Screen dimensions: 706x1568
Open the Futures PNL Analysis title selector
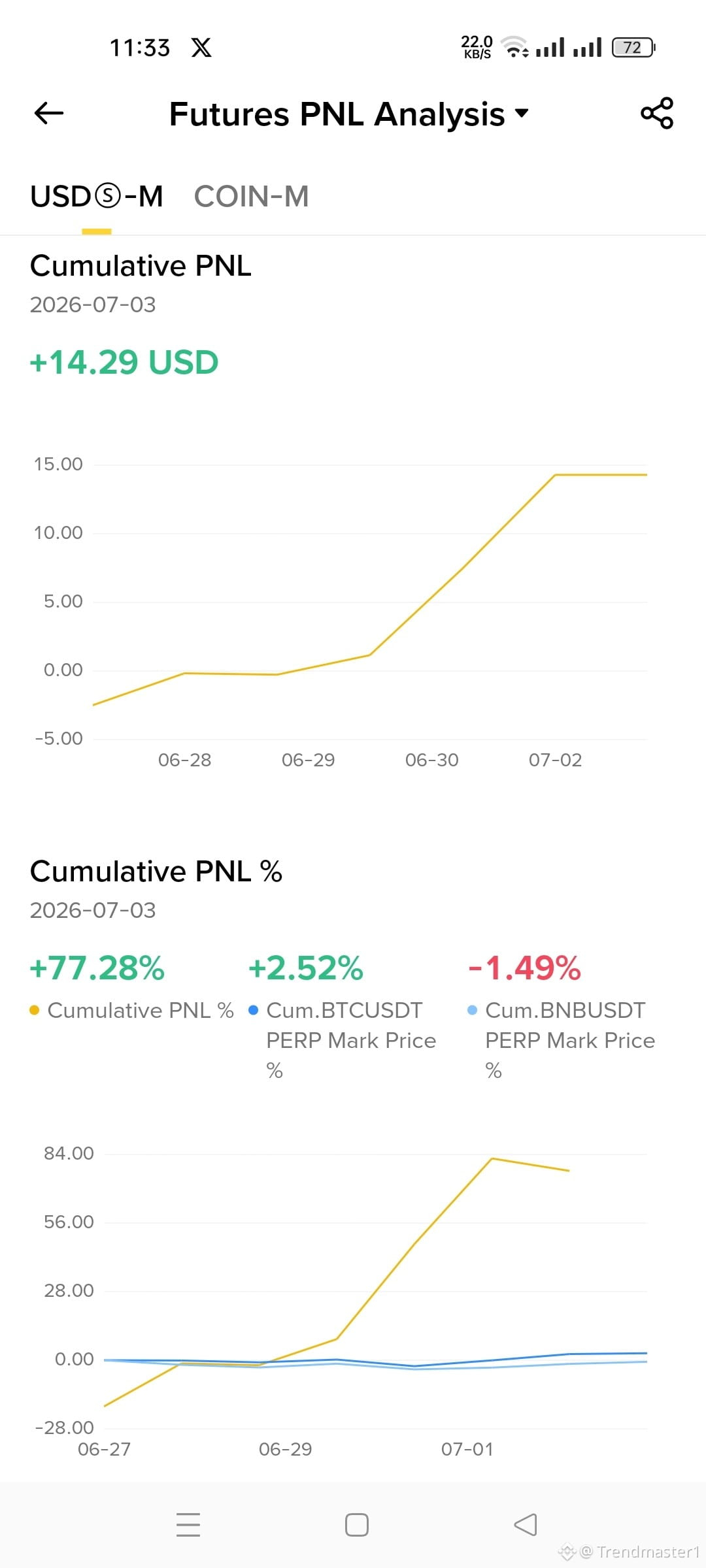click(x=348, y=114)
